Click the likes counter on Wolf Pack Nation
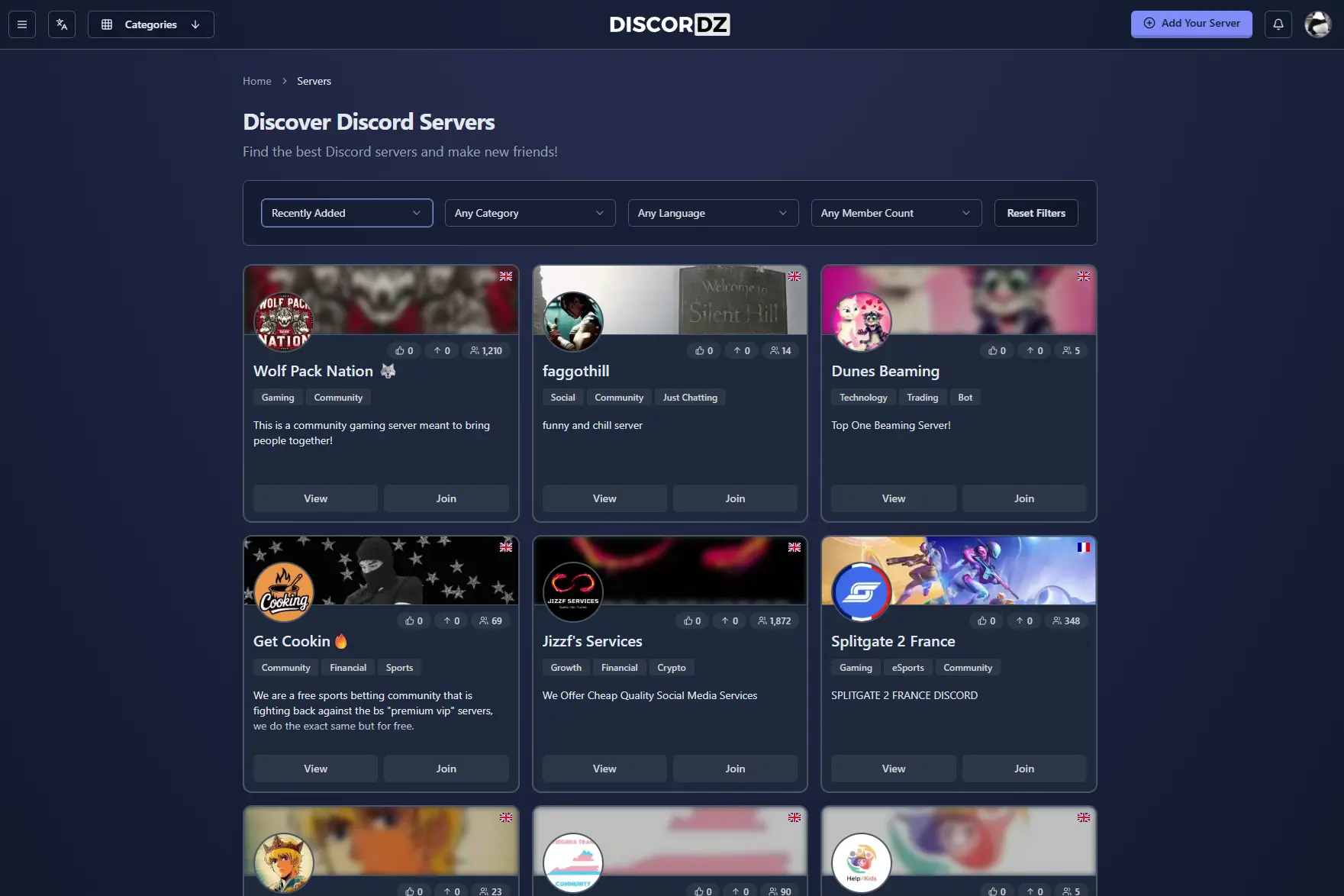Viewport: 1344px width, 896px height. coord(404,350)
